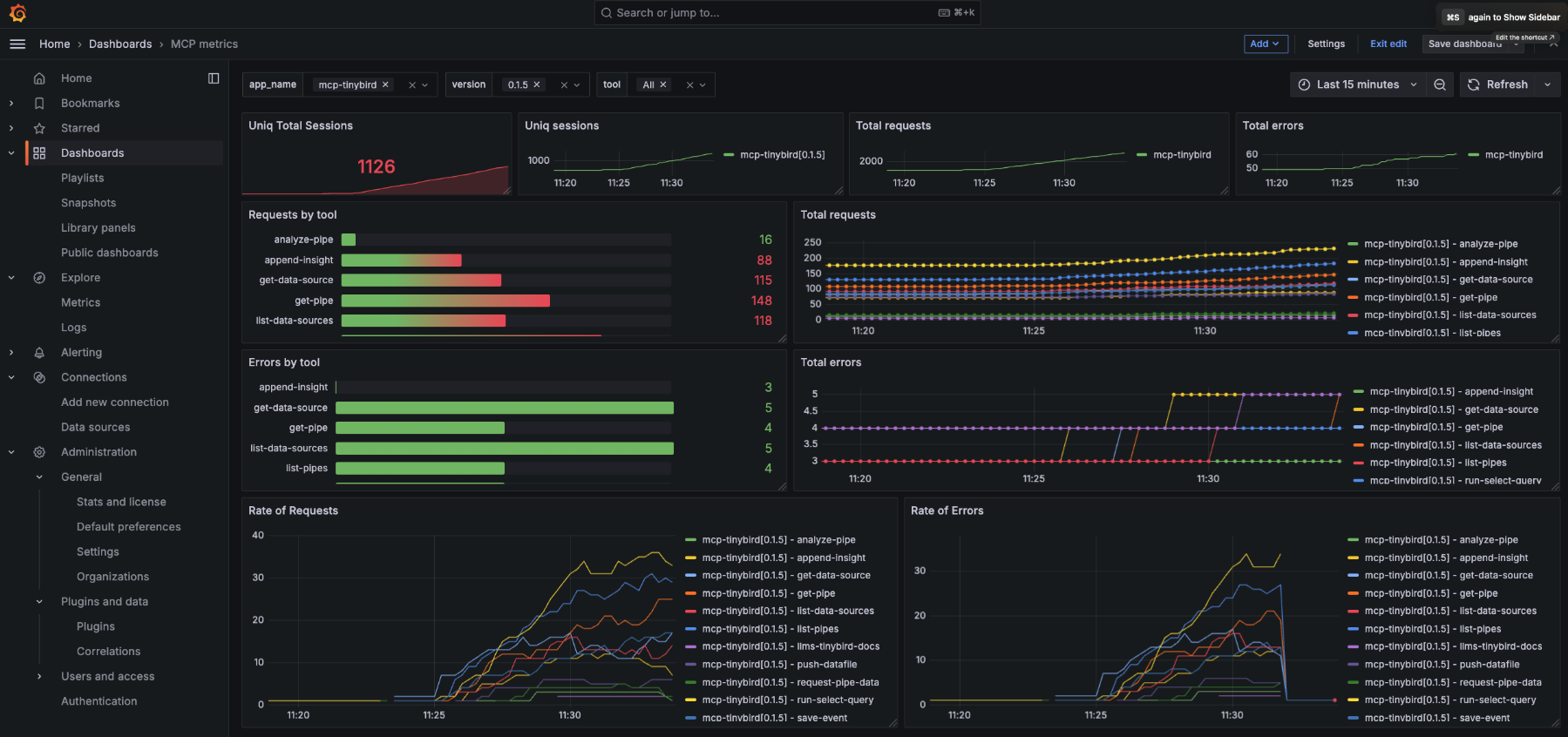1568x737 pixels.
Task: Clear the tool variable selection
Action: coord(690,85)
